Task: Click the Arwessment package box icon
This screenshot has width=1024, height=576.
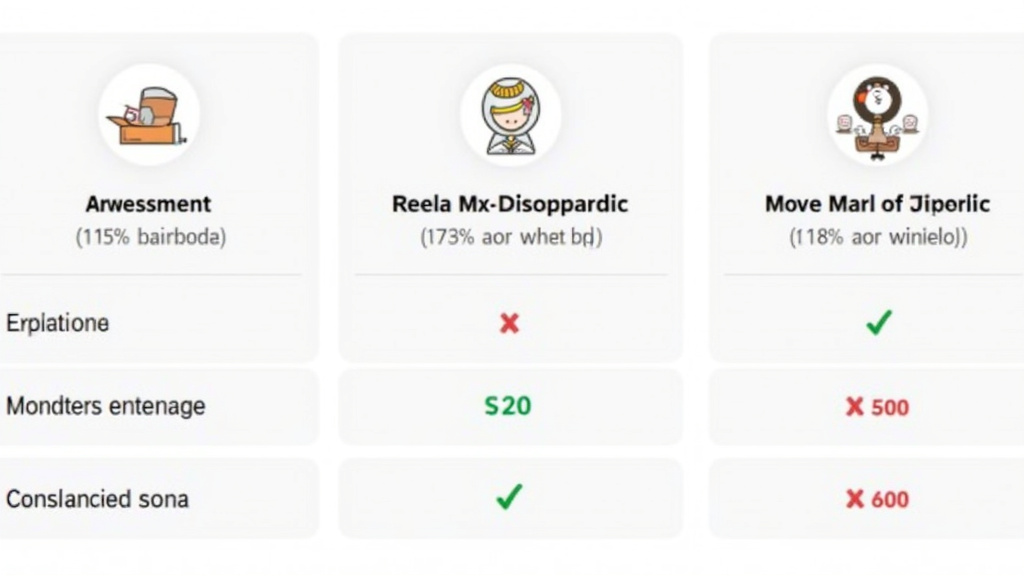Action: [148, 113]
